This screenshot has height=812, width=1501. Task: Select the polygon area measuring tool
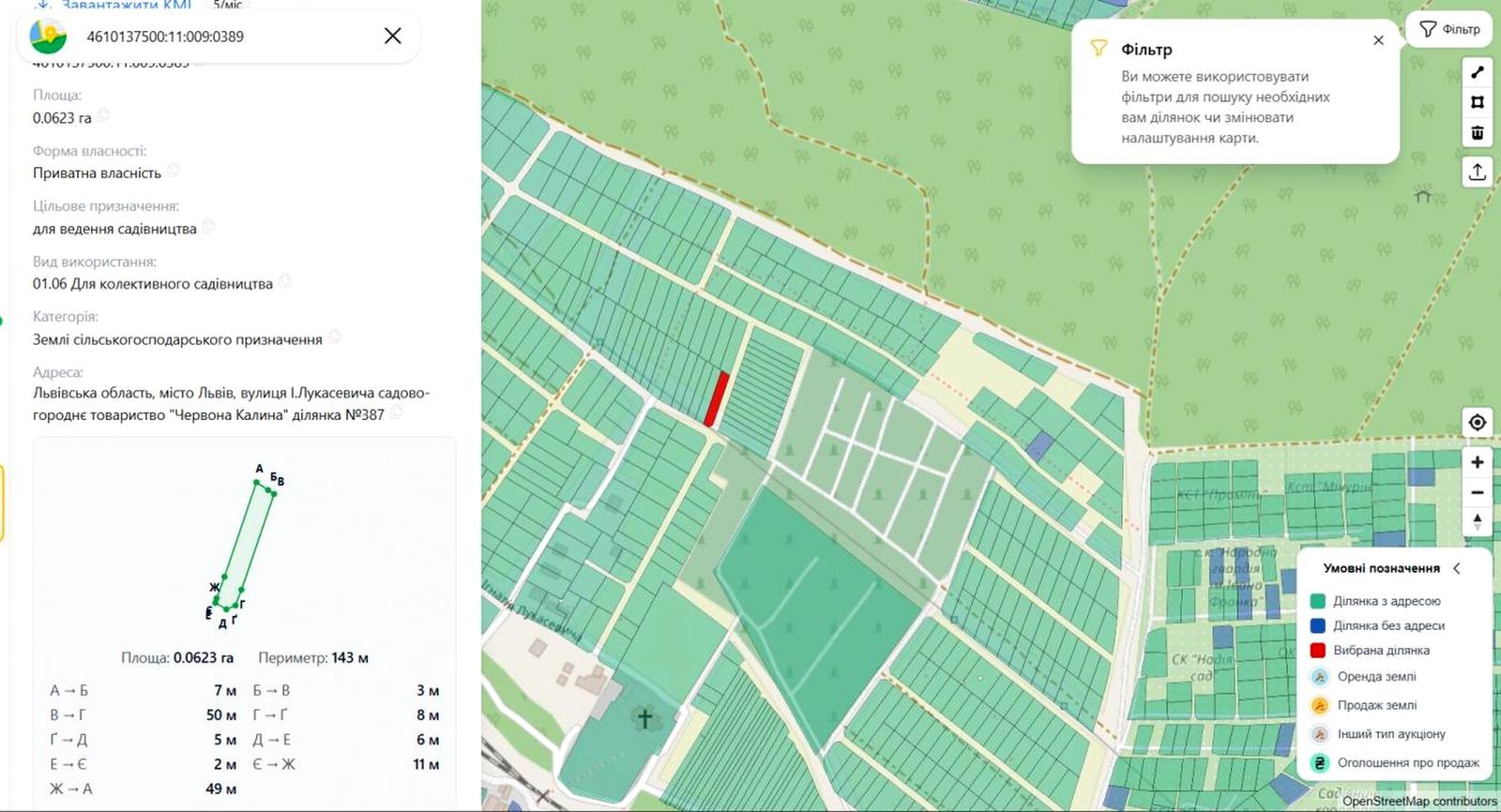(x=1477, y=102)
